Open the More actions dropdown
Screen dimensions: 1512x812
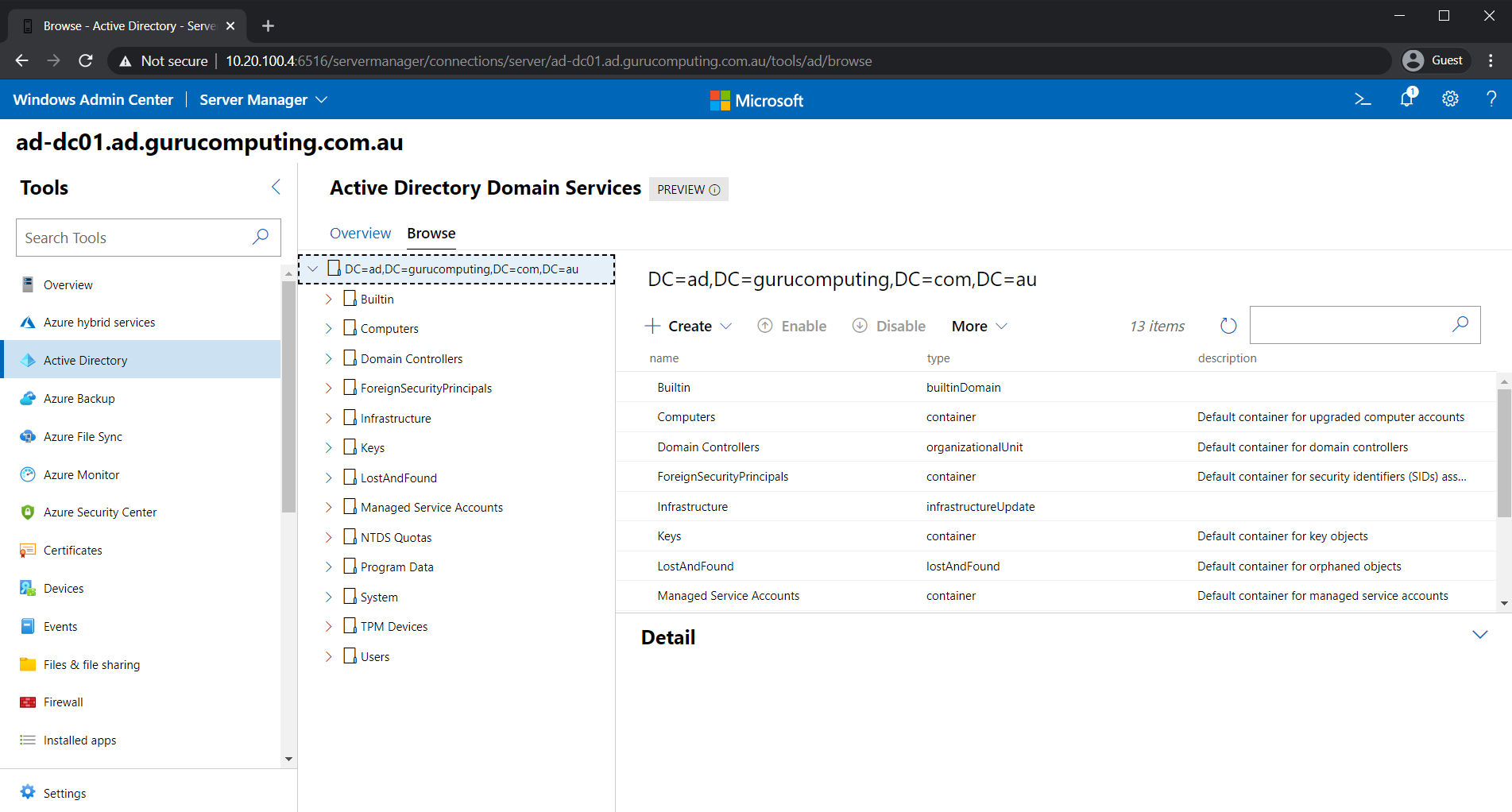[x=980, y=326]
